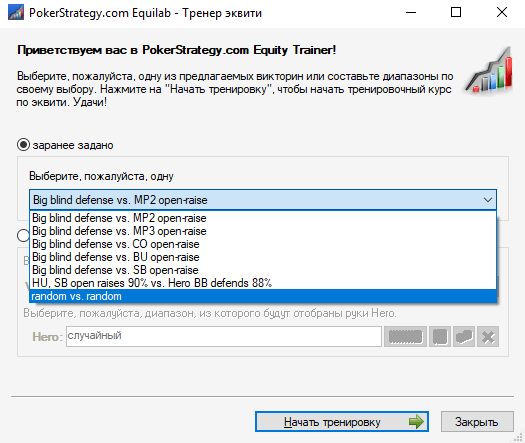The height and width of the screenshot is (443, 525).
Task: Choose 'Big blind defense vs. MP3 open-raise'
Action: pos(263,231)
